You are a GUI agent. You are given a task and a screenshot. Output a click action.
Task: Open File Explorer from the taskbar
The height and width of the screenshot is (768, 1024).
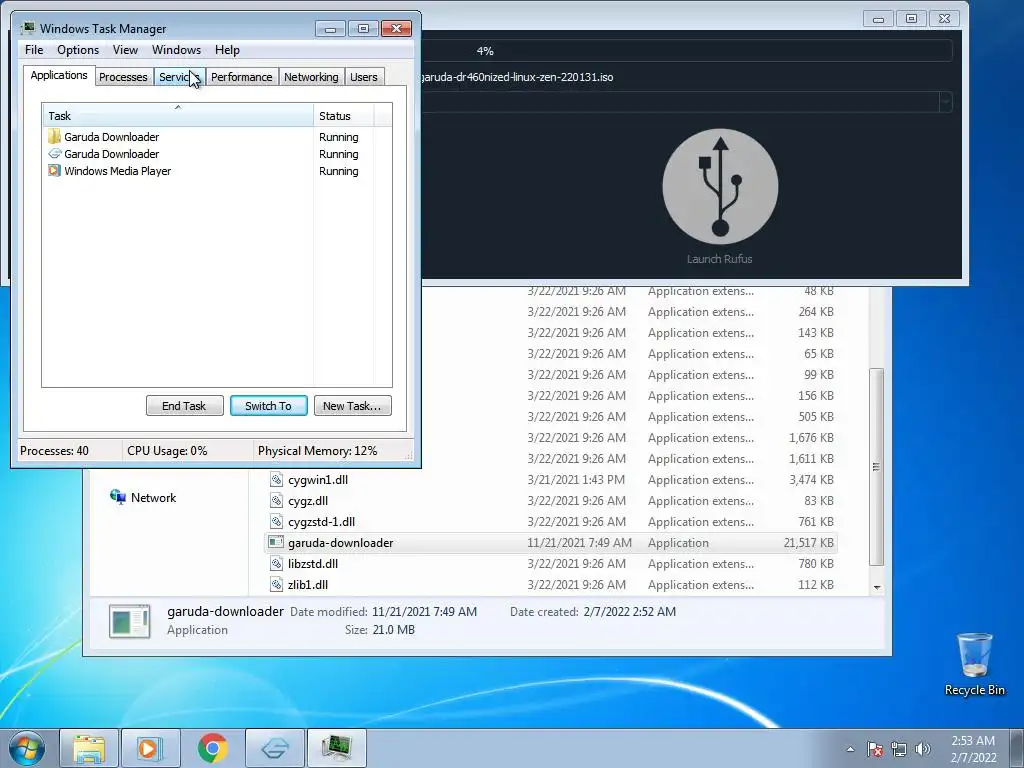89,748
